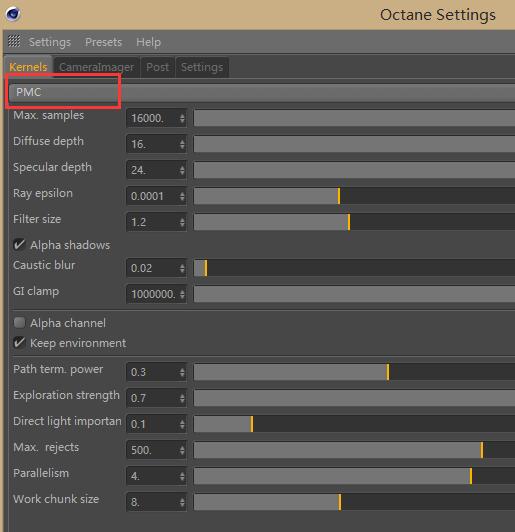This screenshot has width=515, height=532.
Task: Click the Caustic blur slider handle
Action: 206,268
